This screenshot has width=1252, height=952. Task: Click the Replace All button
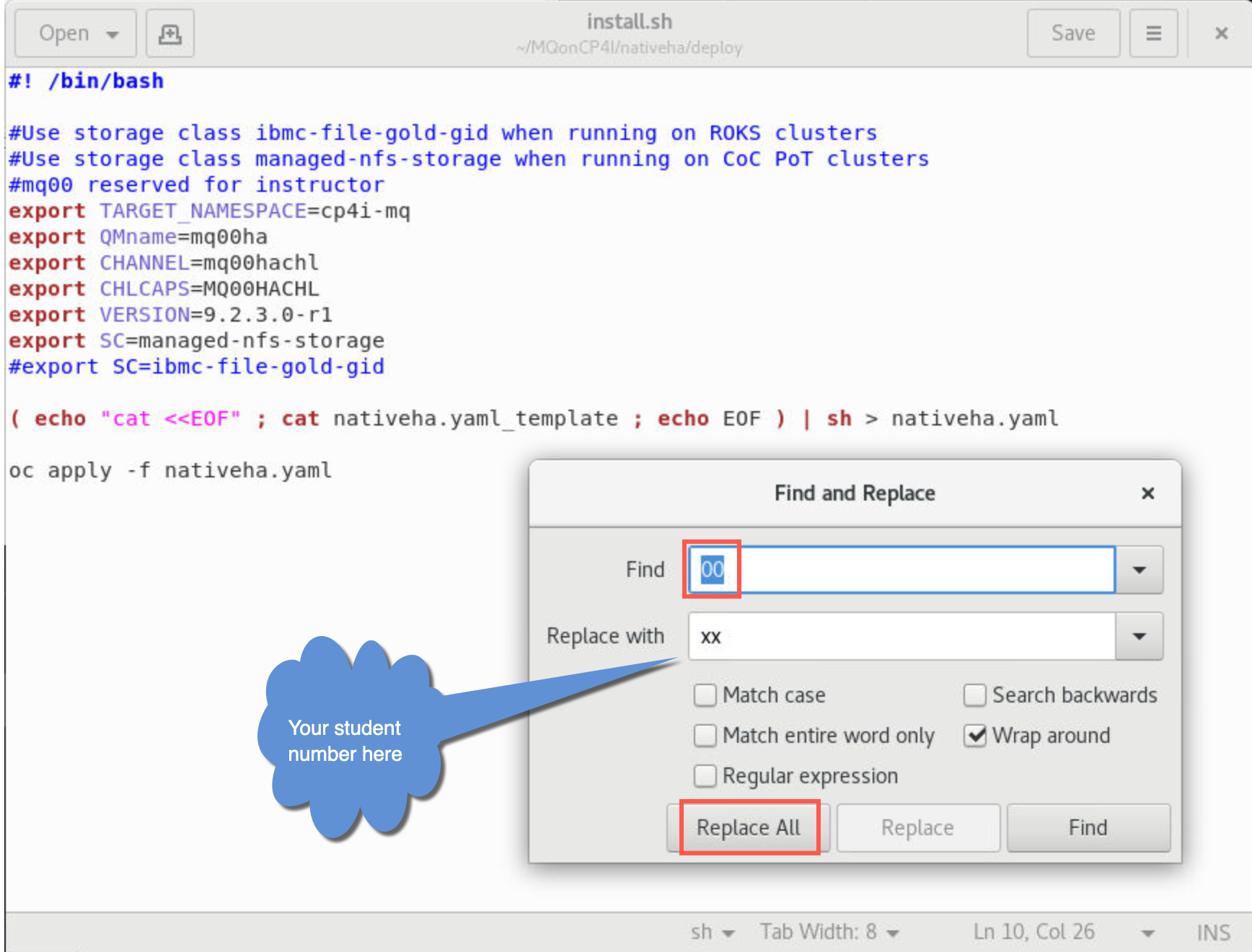pyautogui.click(x=749, y=828)
